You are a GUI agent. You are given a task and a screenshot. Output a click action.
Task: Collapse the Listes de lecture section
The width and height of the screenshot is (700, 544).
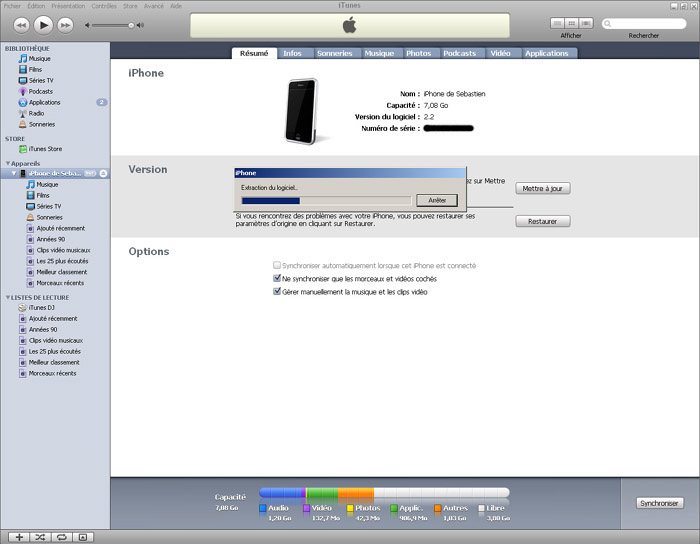7,297
